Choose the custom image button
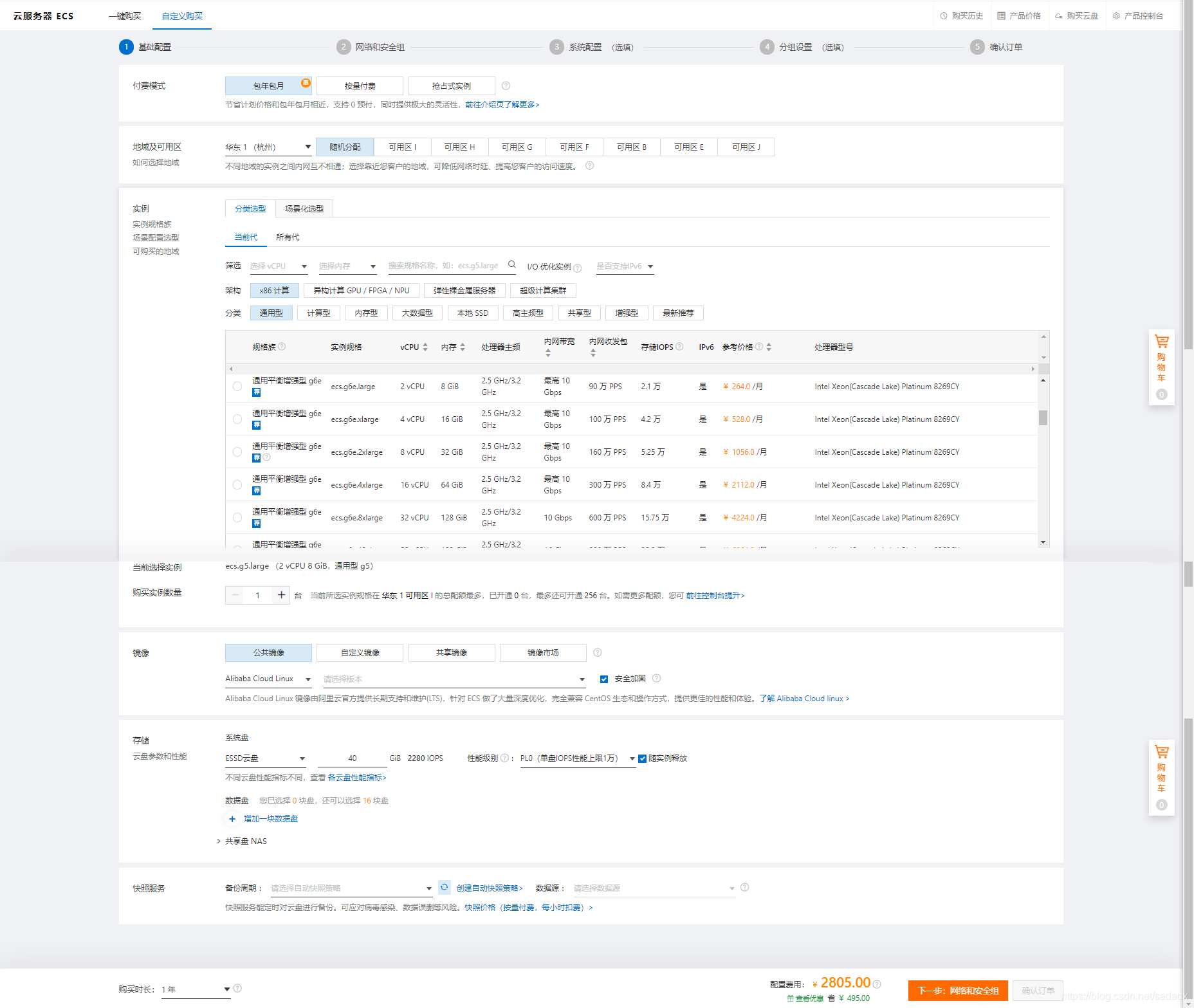The height and width of the screenshot is (1008, 1194). [x=360, y=653]
